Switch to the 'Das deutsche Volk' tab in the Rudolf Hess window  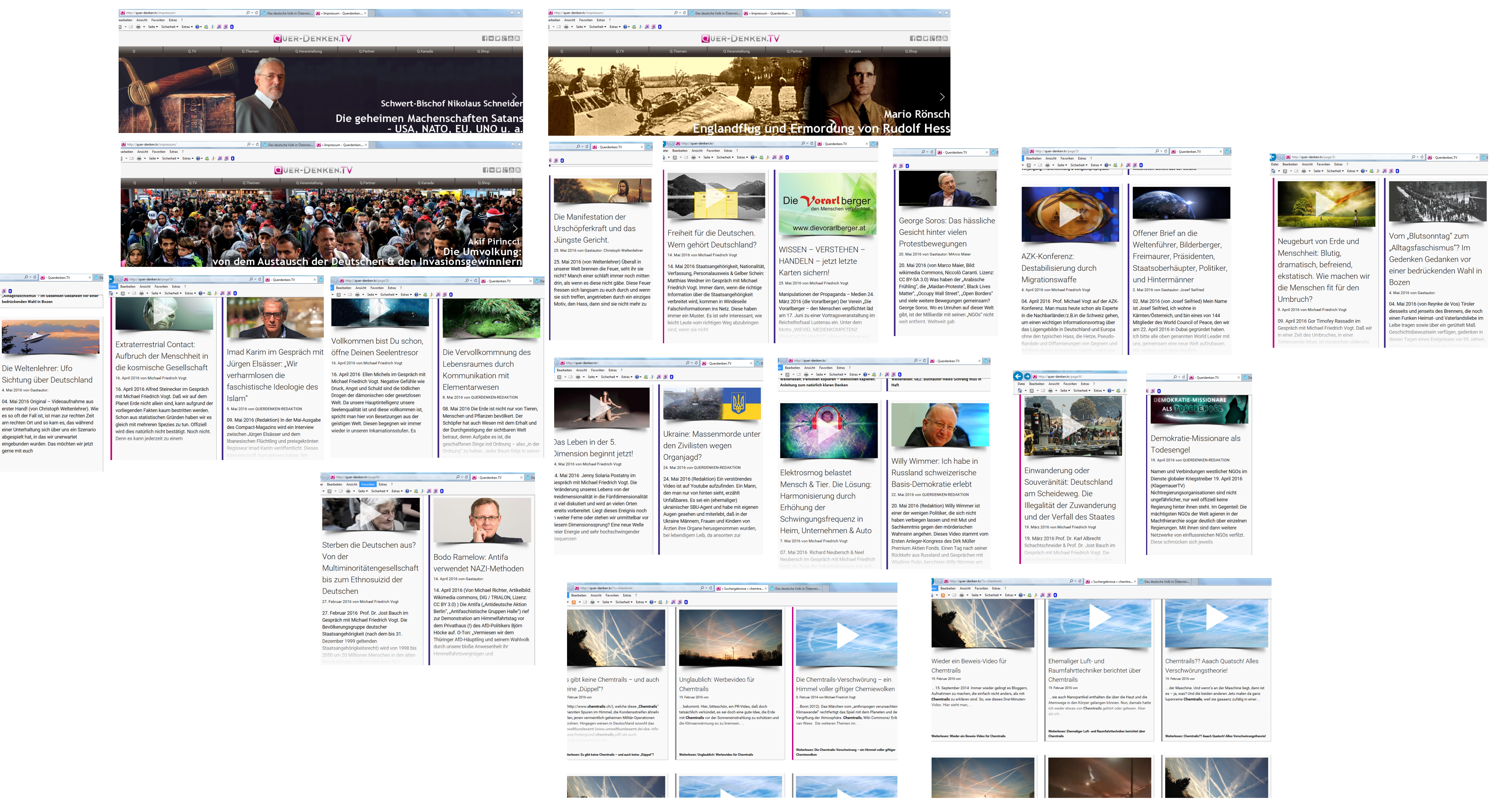(716, 13)
